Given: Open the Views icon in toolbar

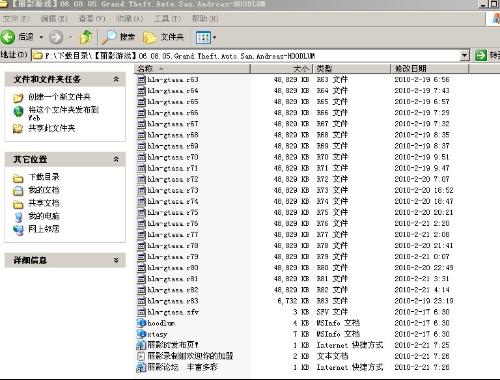Looking at the screenshot, I should (x=203, y=37).
